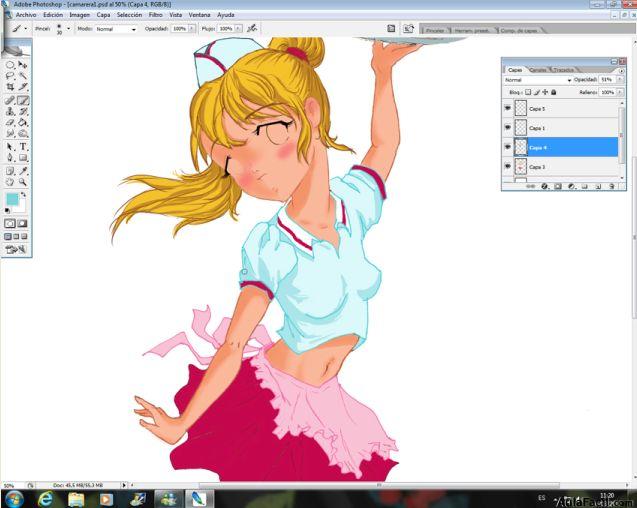Enable airbrush mode in options bar
The width and height of the screenshot is (637, 508).
click(x=252, y=28)
